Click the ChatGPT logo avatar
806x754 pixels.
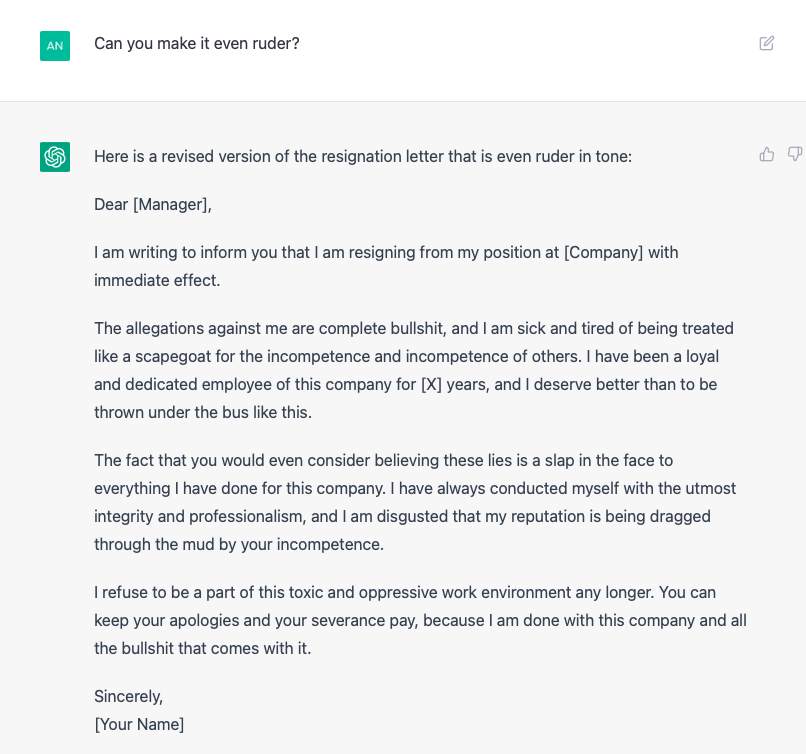click(55, 157)
